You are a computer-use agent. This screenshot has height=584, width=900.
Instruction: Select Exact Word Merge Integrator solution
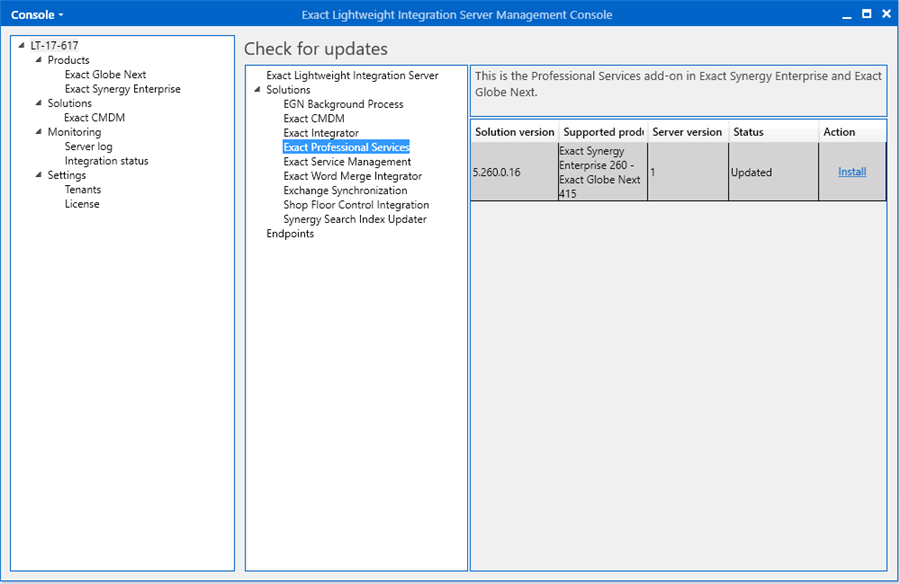coord(352,176)
